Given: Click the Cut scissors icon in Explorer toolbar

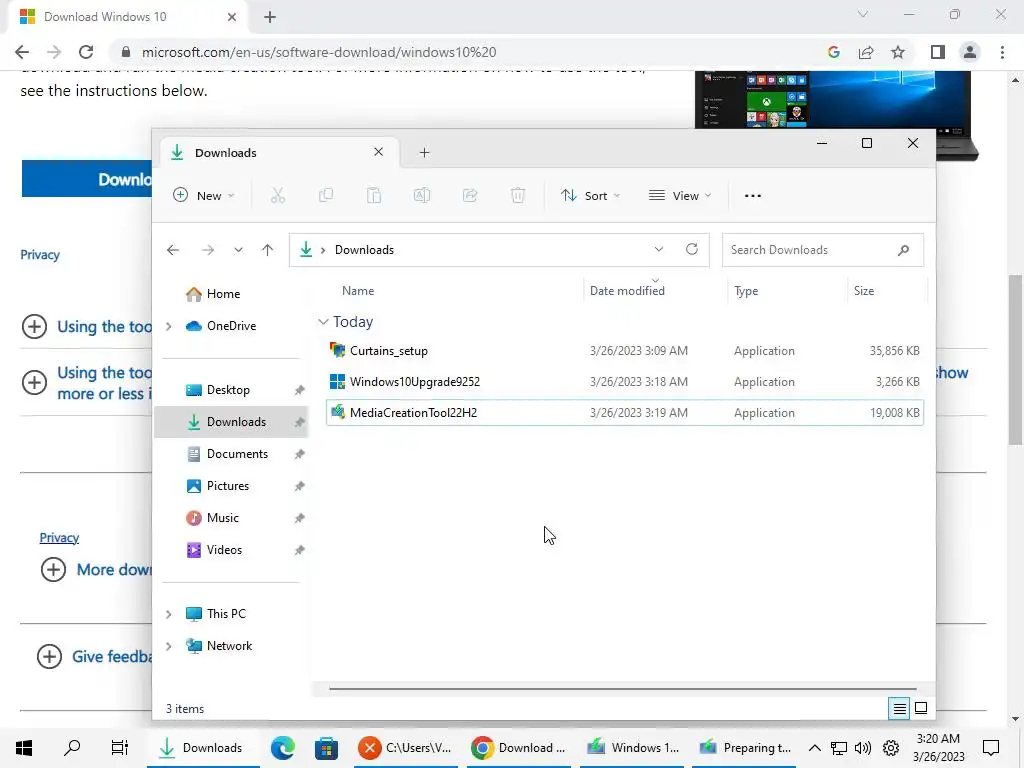Looking at the screenshot, I should coord(278,195).
